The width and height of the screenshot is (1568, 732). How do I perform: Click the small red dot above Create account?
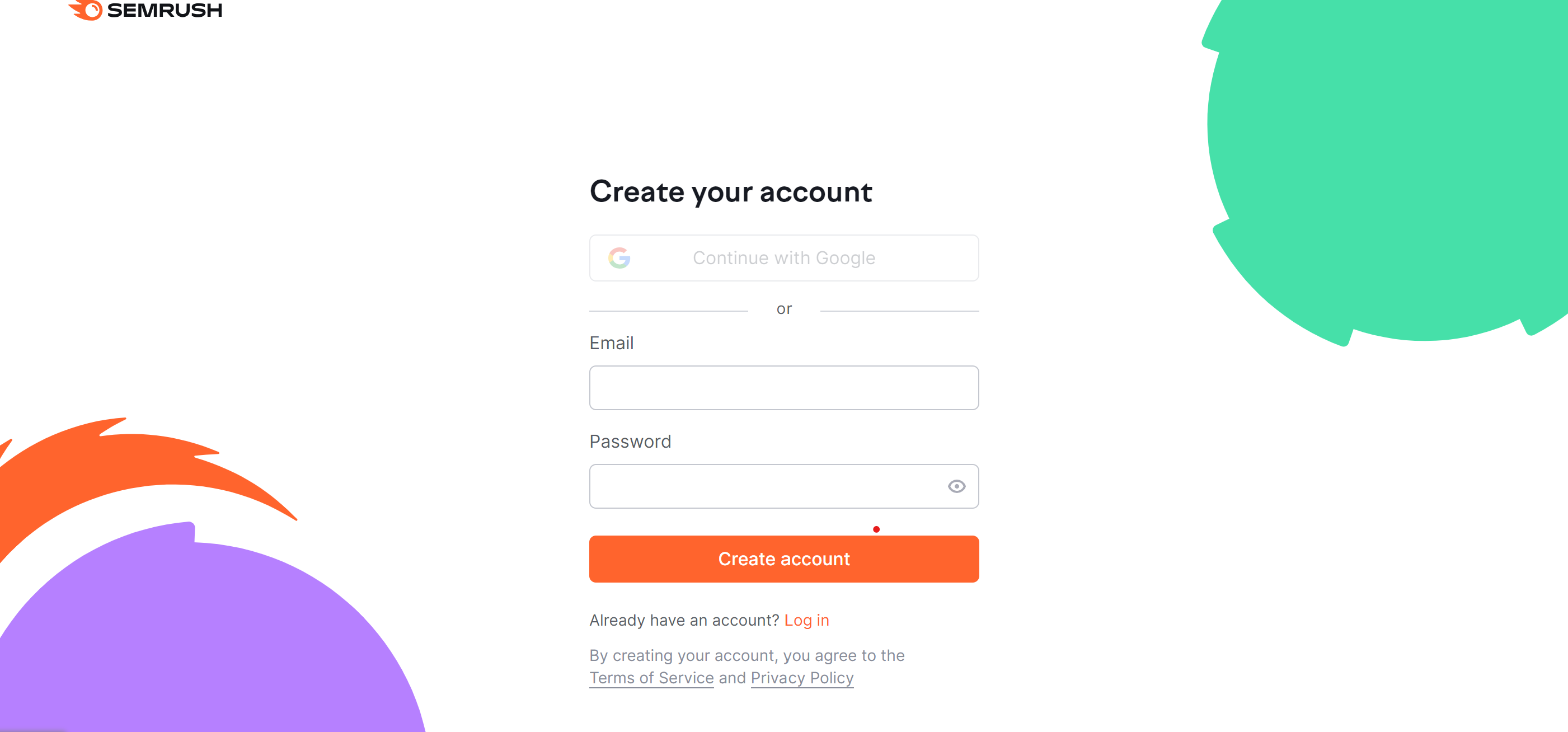pyautogui.click(x=876, y=529)
